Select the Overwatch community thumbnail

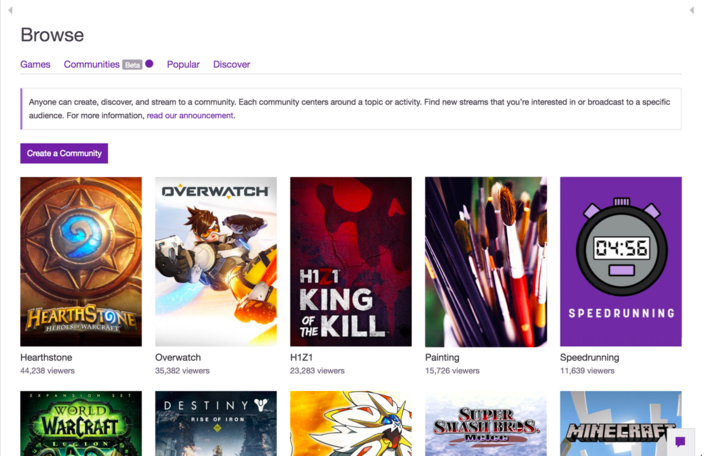215,261
